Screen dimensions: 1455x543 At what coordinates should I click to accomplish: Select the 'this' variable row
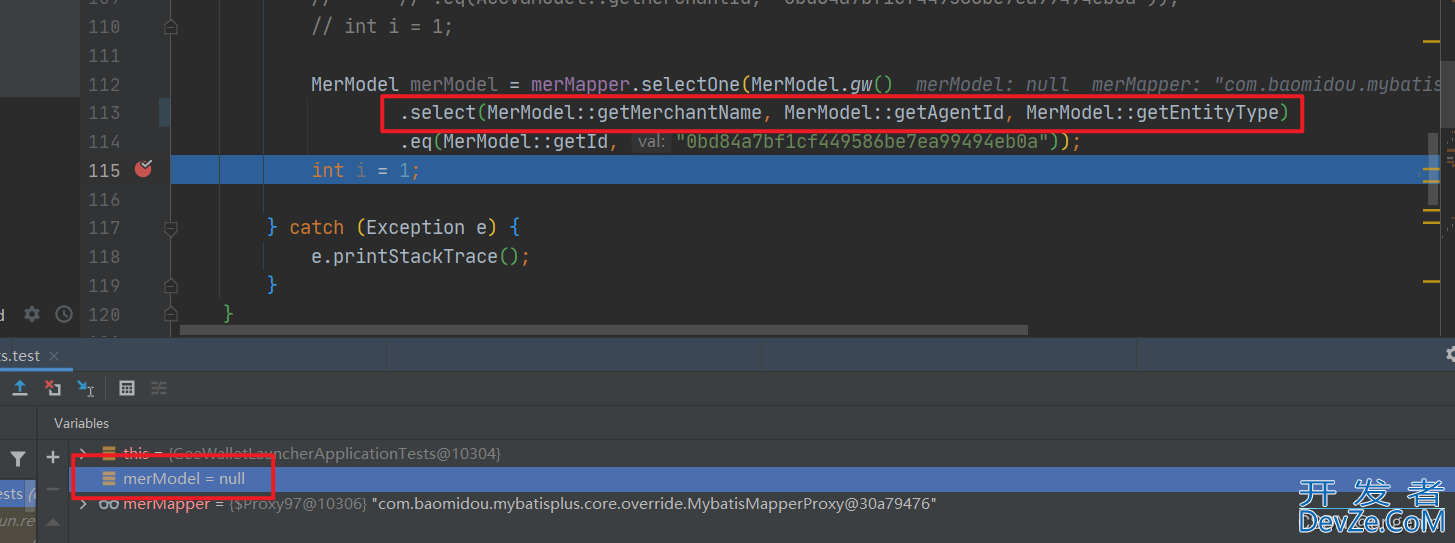761,453
